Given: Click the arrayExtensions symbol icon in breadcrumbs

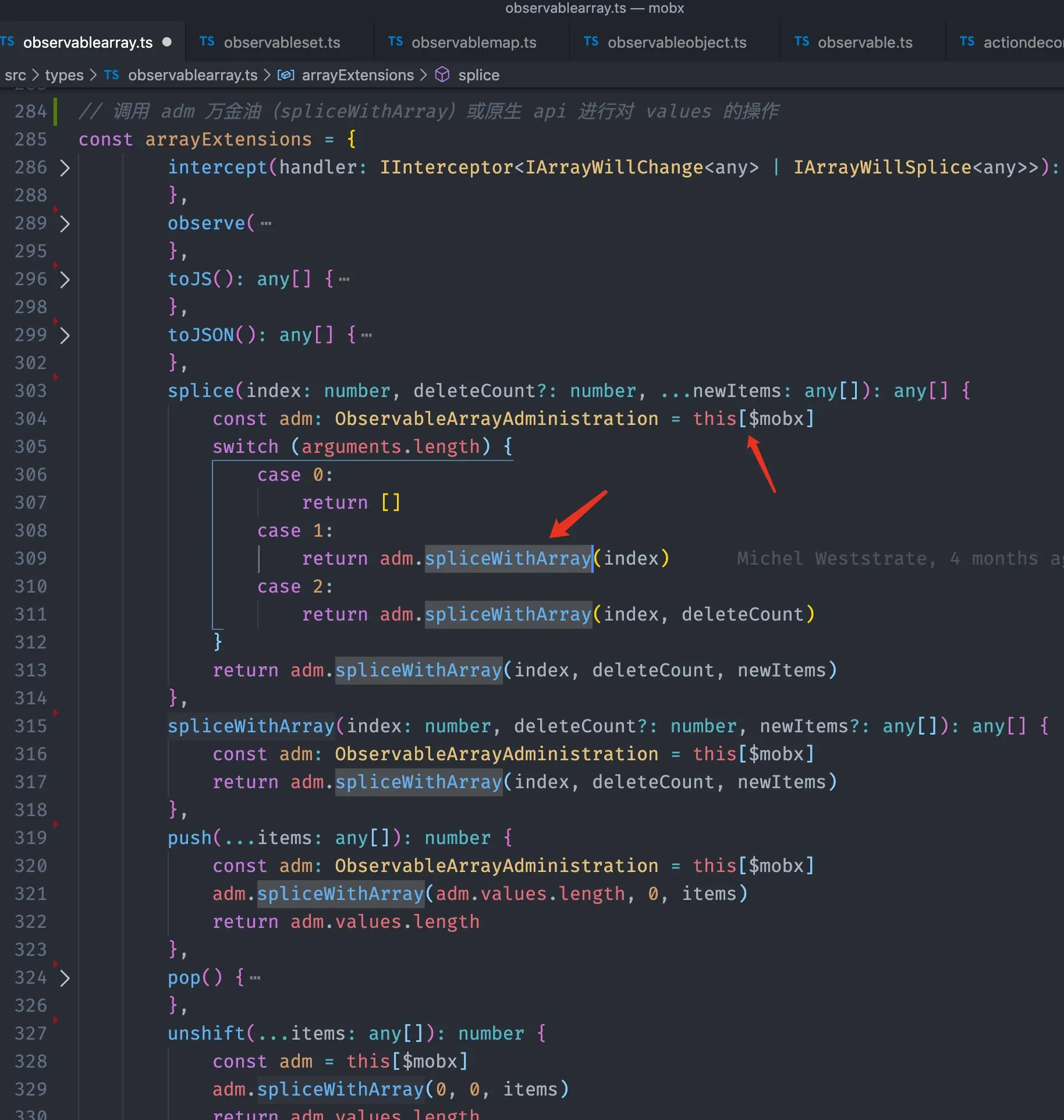Looking at the screenshot, I should (286, 75).
